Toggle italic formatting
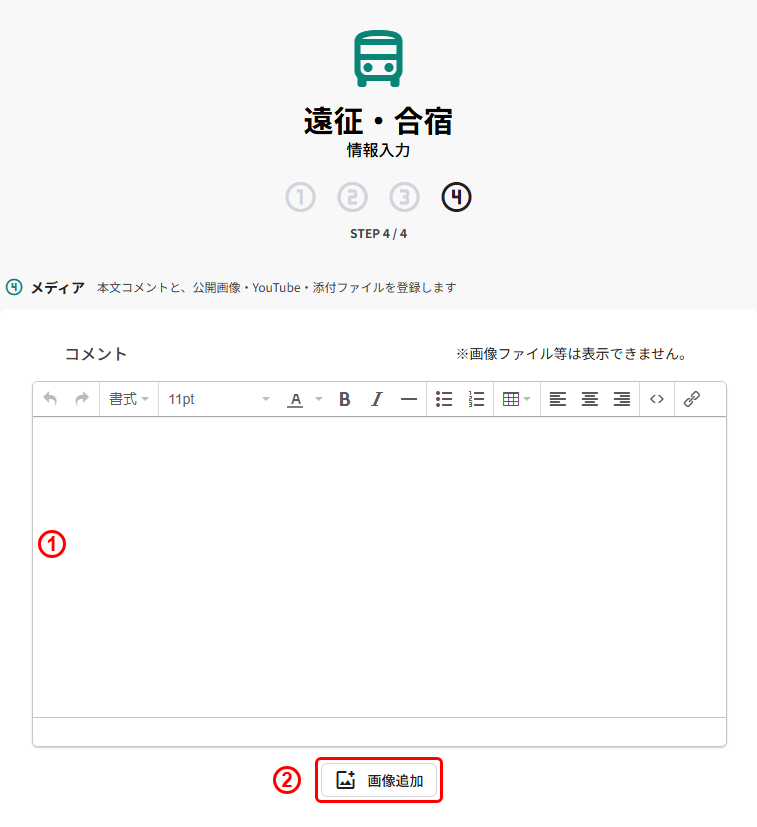 377,399
